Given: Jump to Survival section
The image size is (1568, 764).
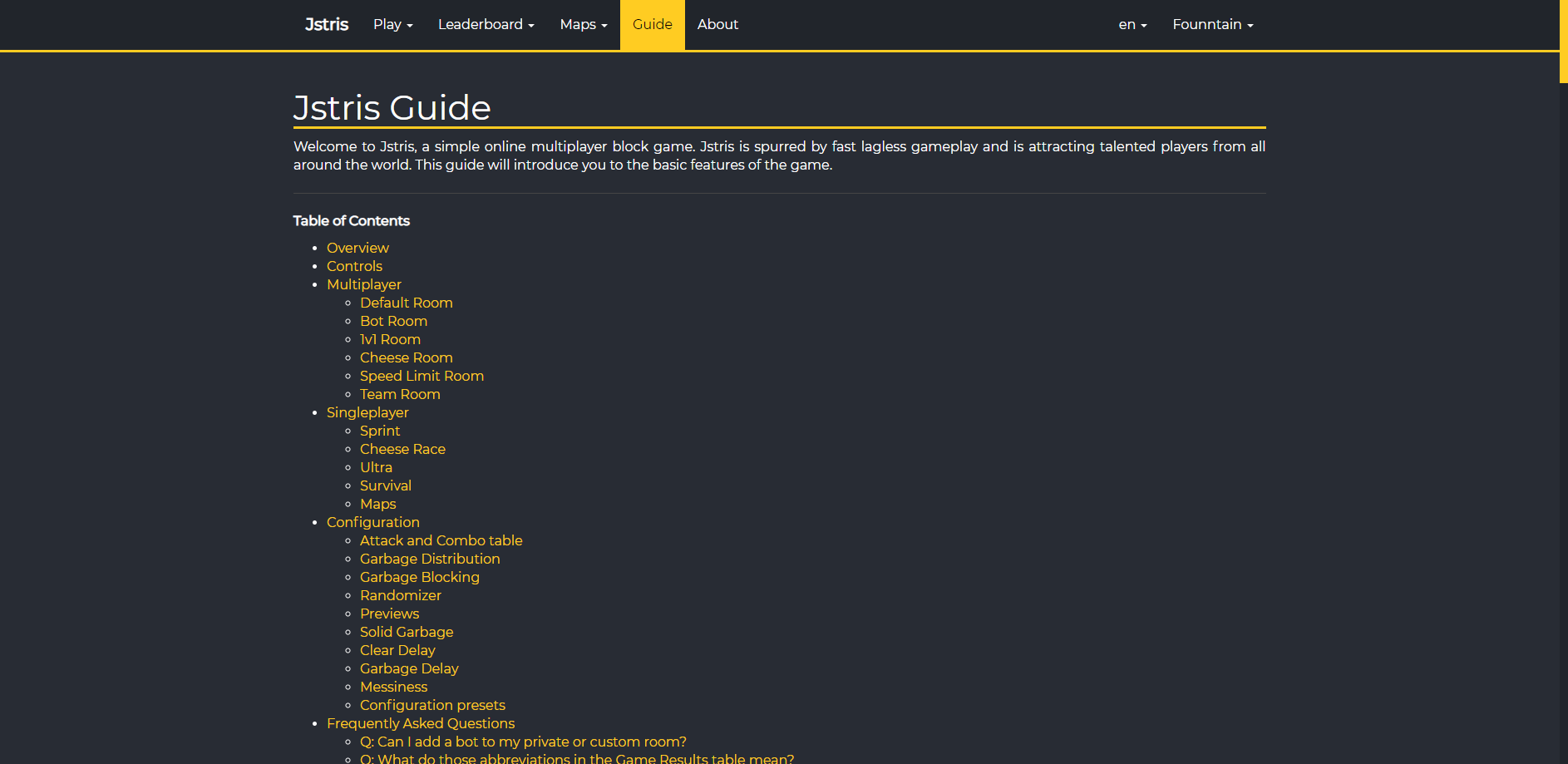Looking at the screenshot, I should point(386,486).
